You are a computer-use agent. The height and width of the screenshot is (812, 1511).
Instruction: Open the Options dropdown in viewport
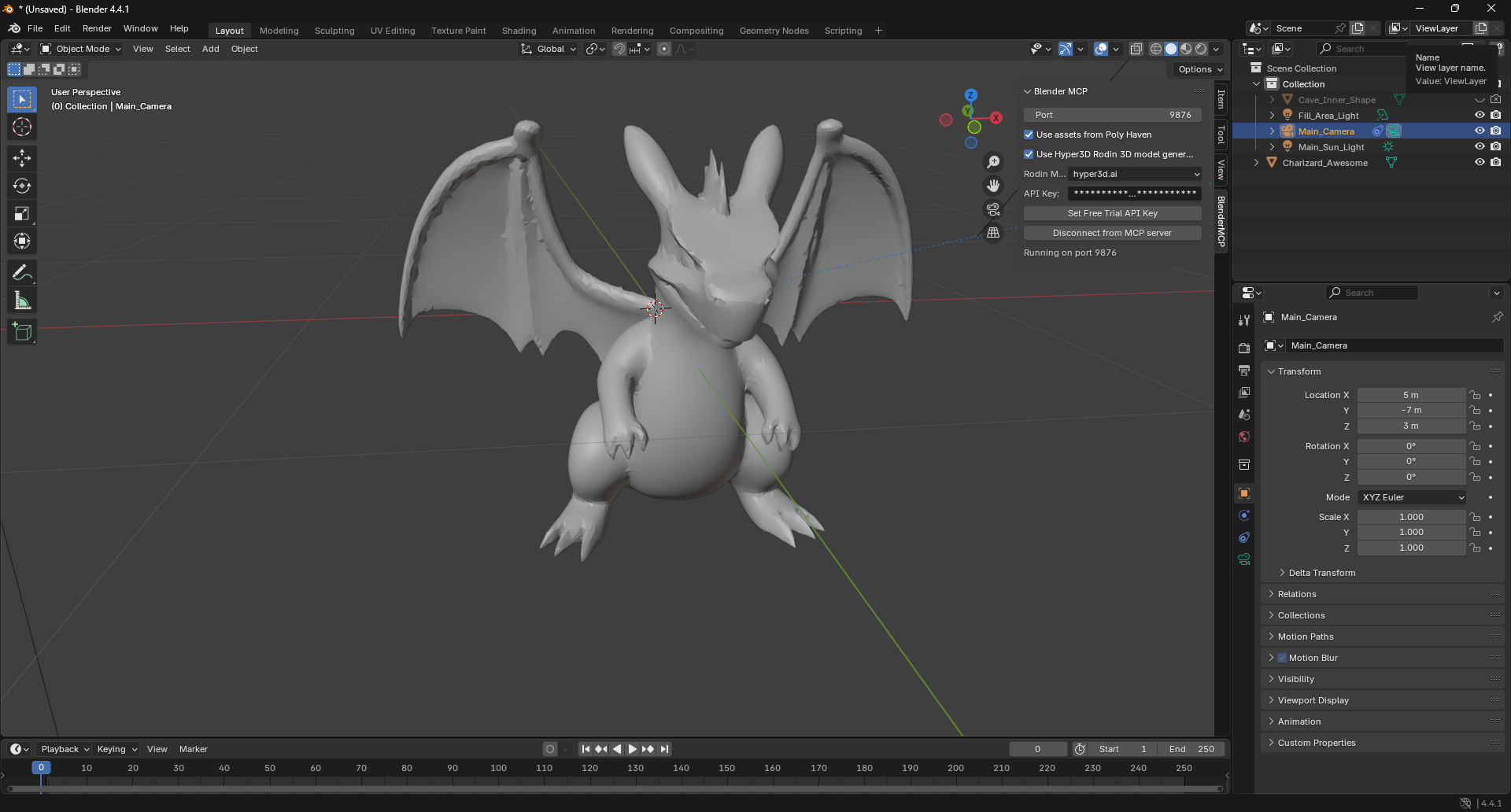[x=1200, y=69]
